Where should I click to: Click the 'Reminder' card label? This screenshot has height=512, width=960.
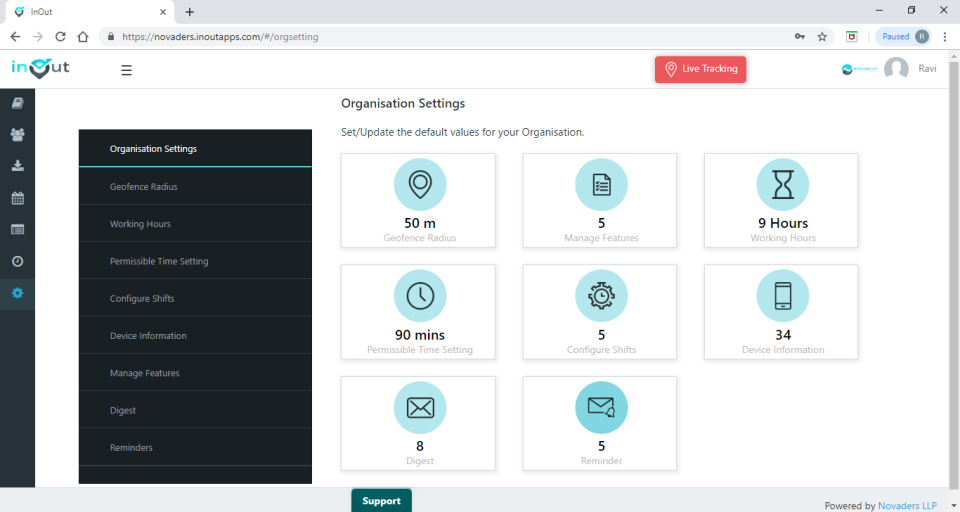pos(601,461)
